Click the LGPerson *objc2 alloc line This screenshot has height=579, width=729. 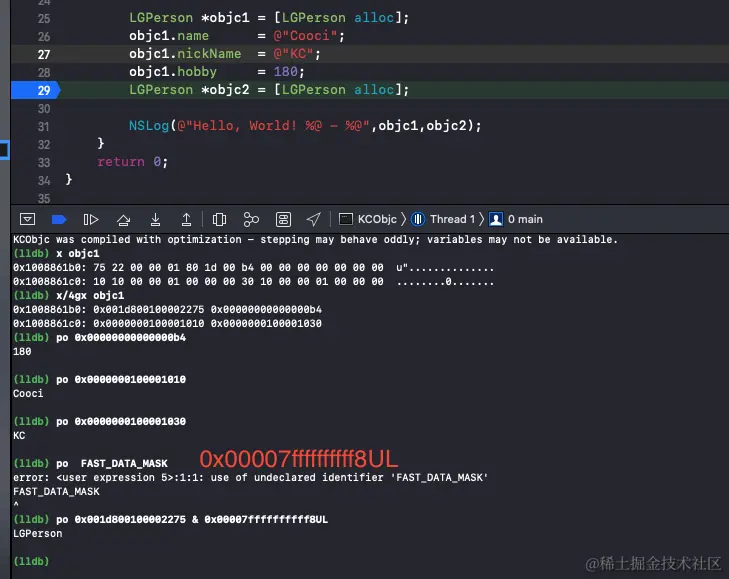click(269, 89)
